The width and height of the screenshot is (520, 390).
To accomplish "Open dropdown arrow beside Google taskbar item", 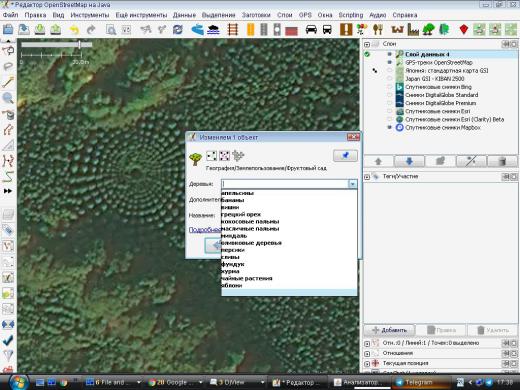I will coord(201,382).
